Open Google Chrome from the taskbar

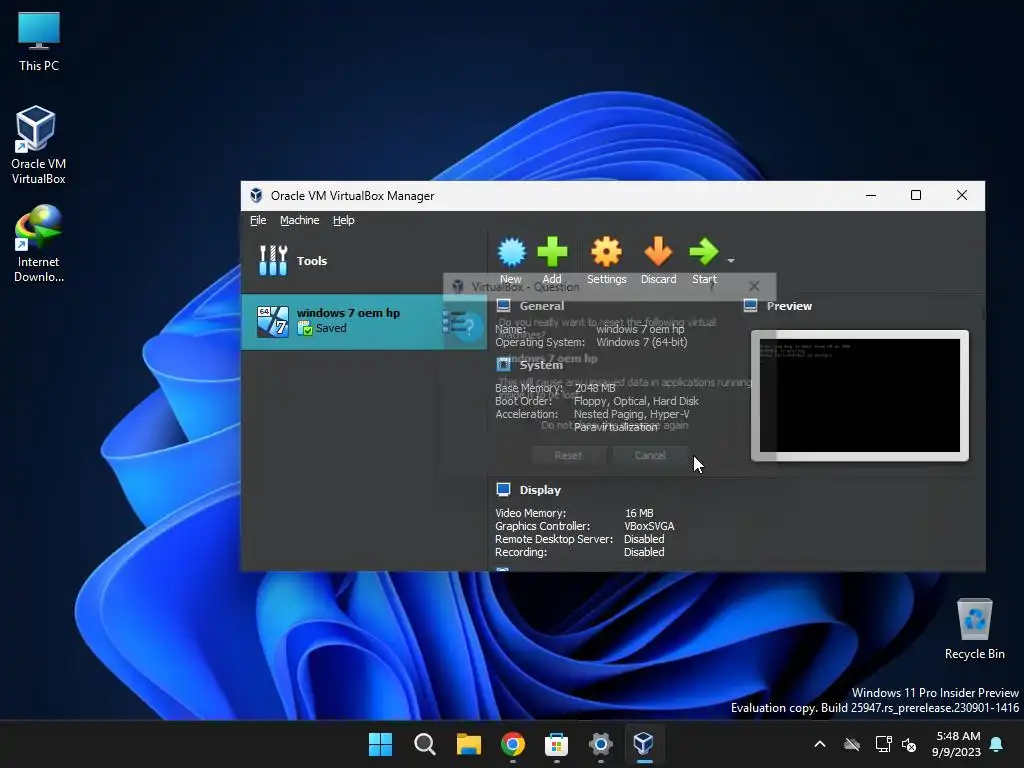(513, 744)
